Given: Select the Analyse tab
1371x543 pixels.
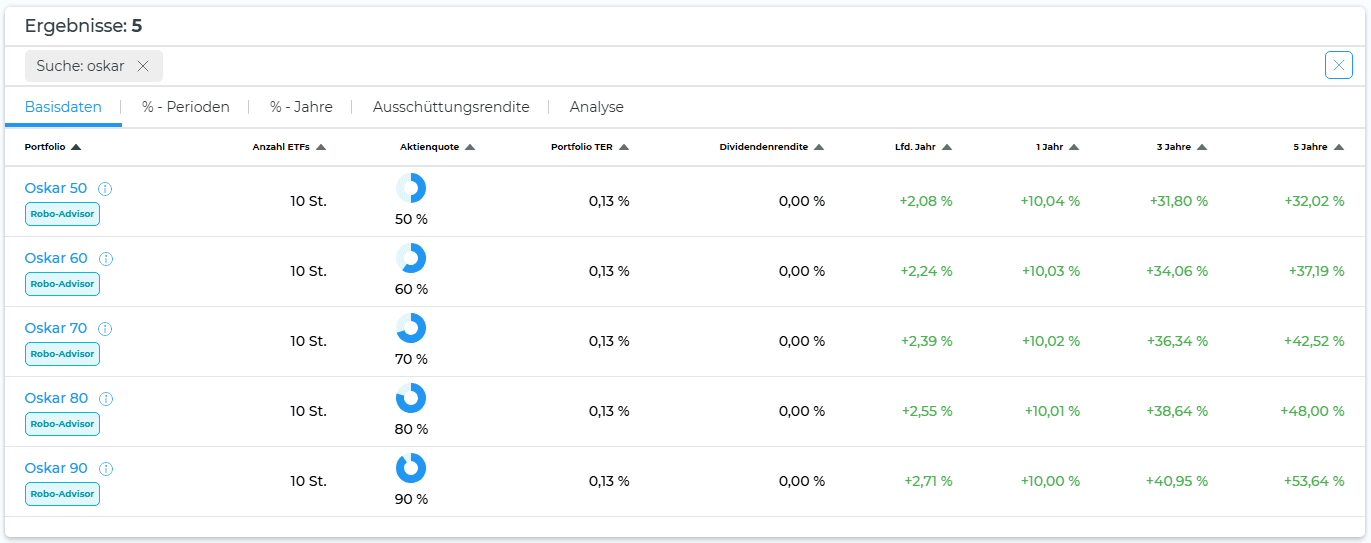Looking at the screenshot, I should tap(596, 107).
